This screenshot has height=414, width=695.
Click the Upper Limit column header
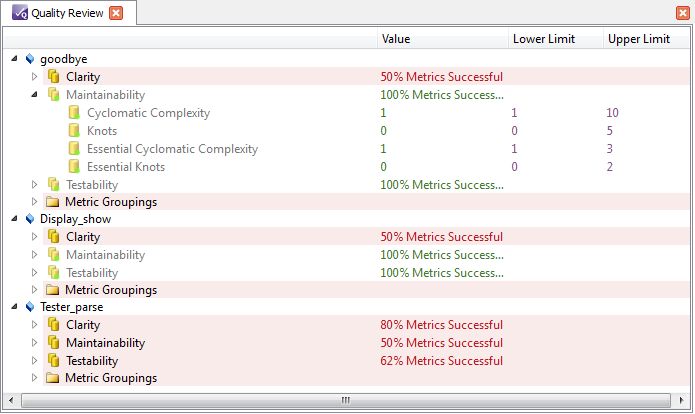tap(638, 39)
